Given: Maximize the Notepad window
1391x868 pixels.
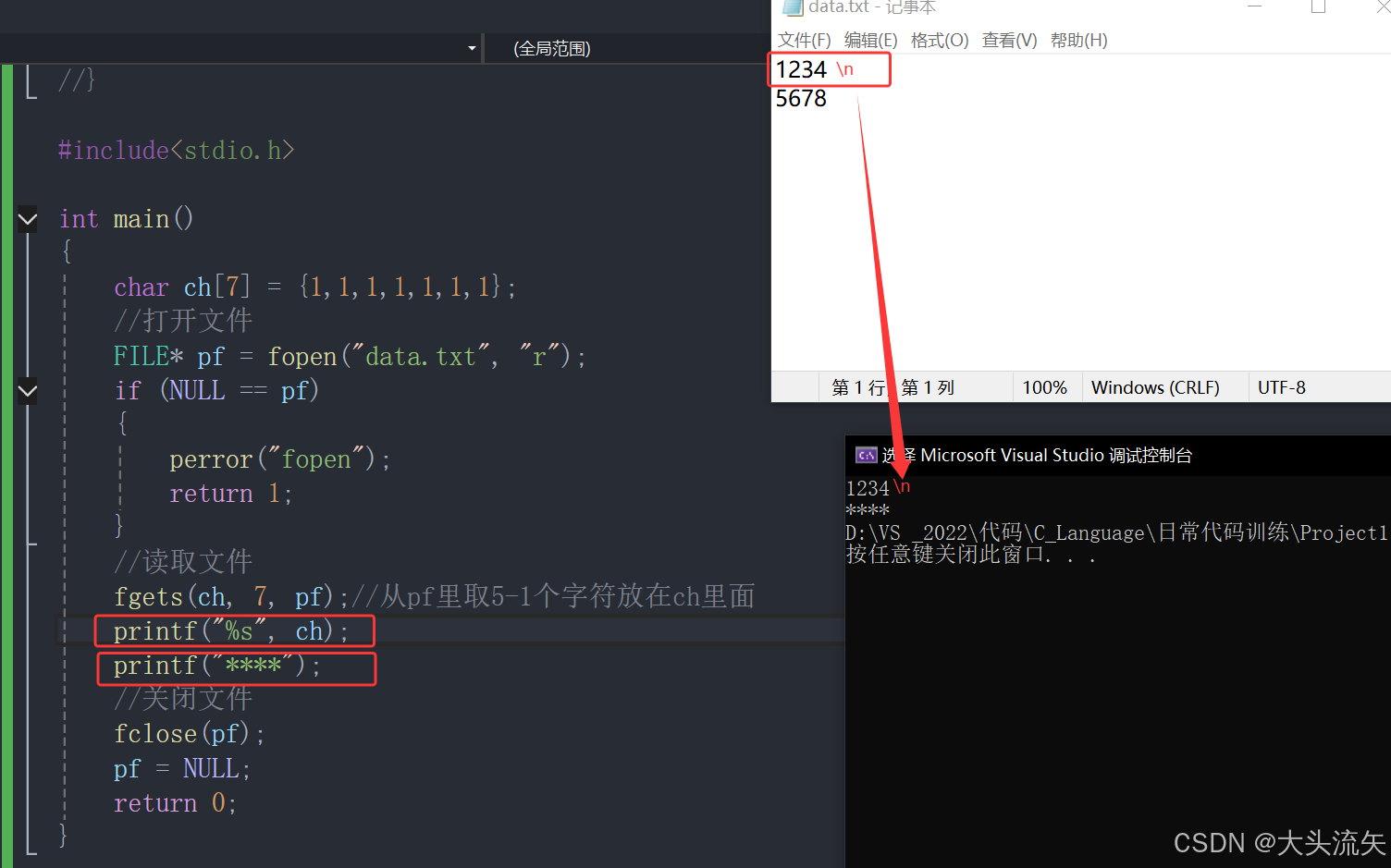Looking at the screenshot, I should pos(1319,7).
